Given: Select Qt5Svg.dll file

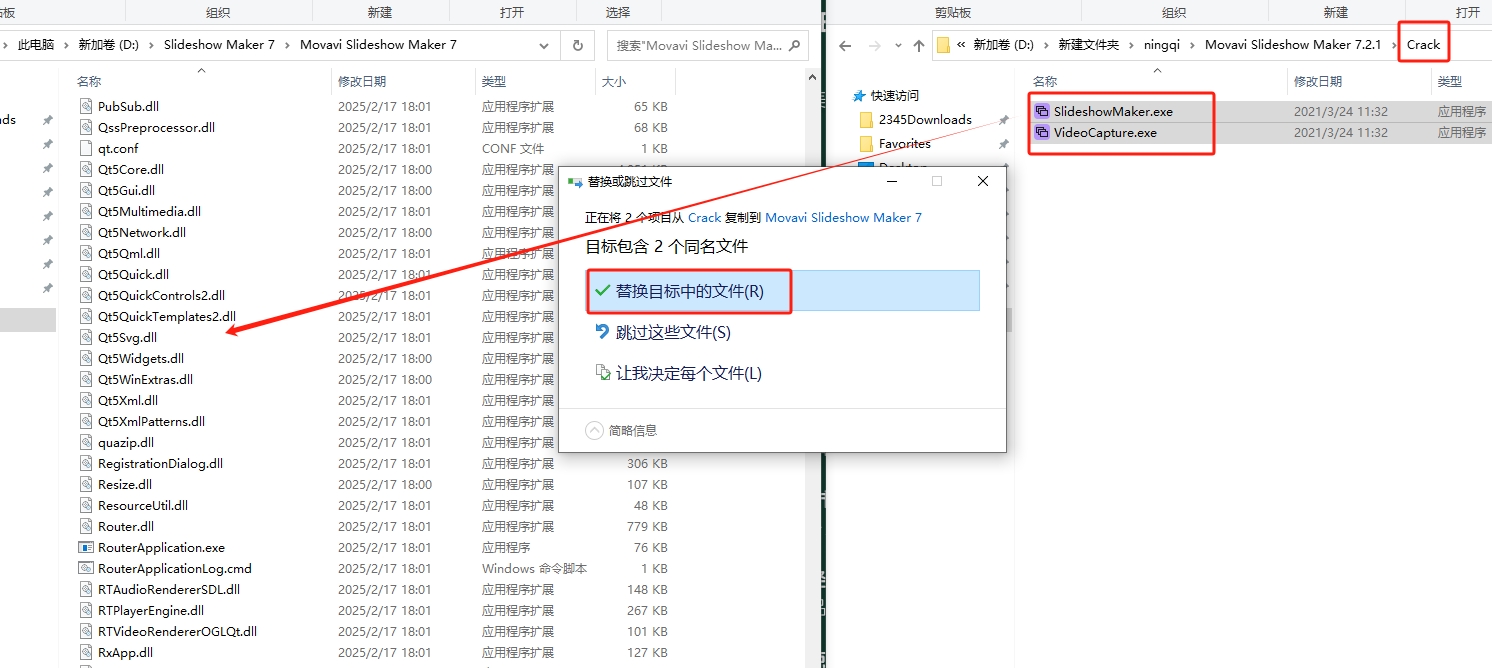Looking at the screenshot, I should [x=127, y=337].
